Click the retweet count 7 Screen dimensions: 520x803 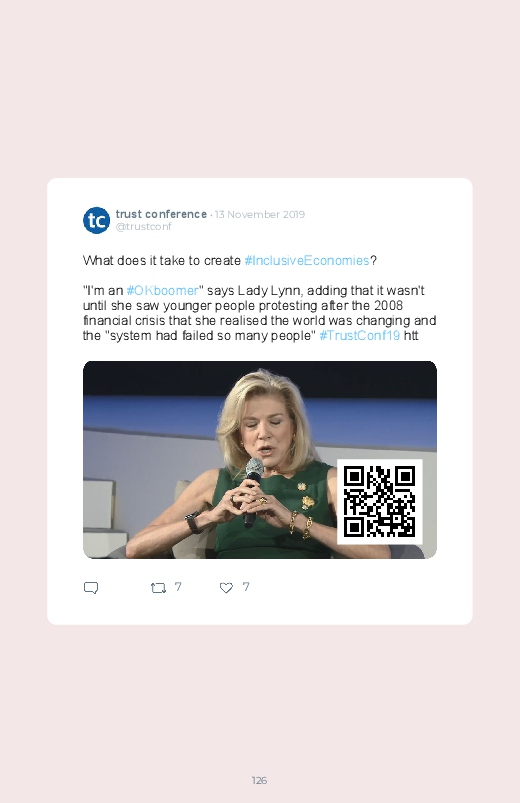click(178, 587)
